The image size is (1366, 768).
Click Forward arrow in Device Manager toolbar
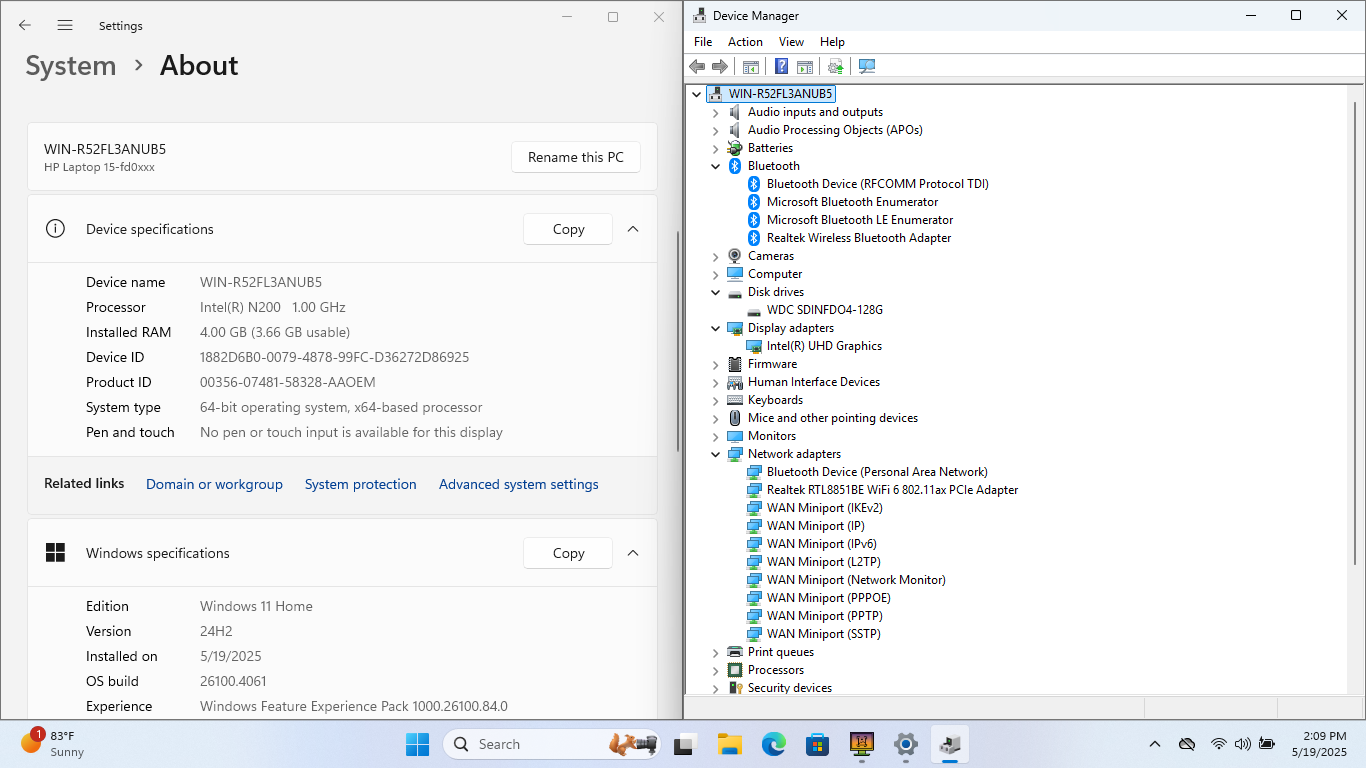click(x=720, y=66)
